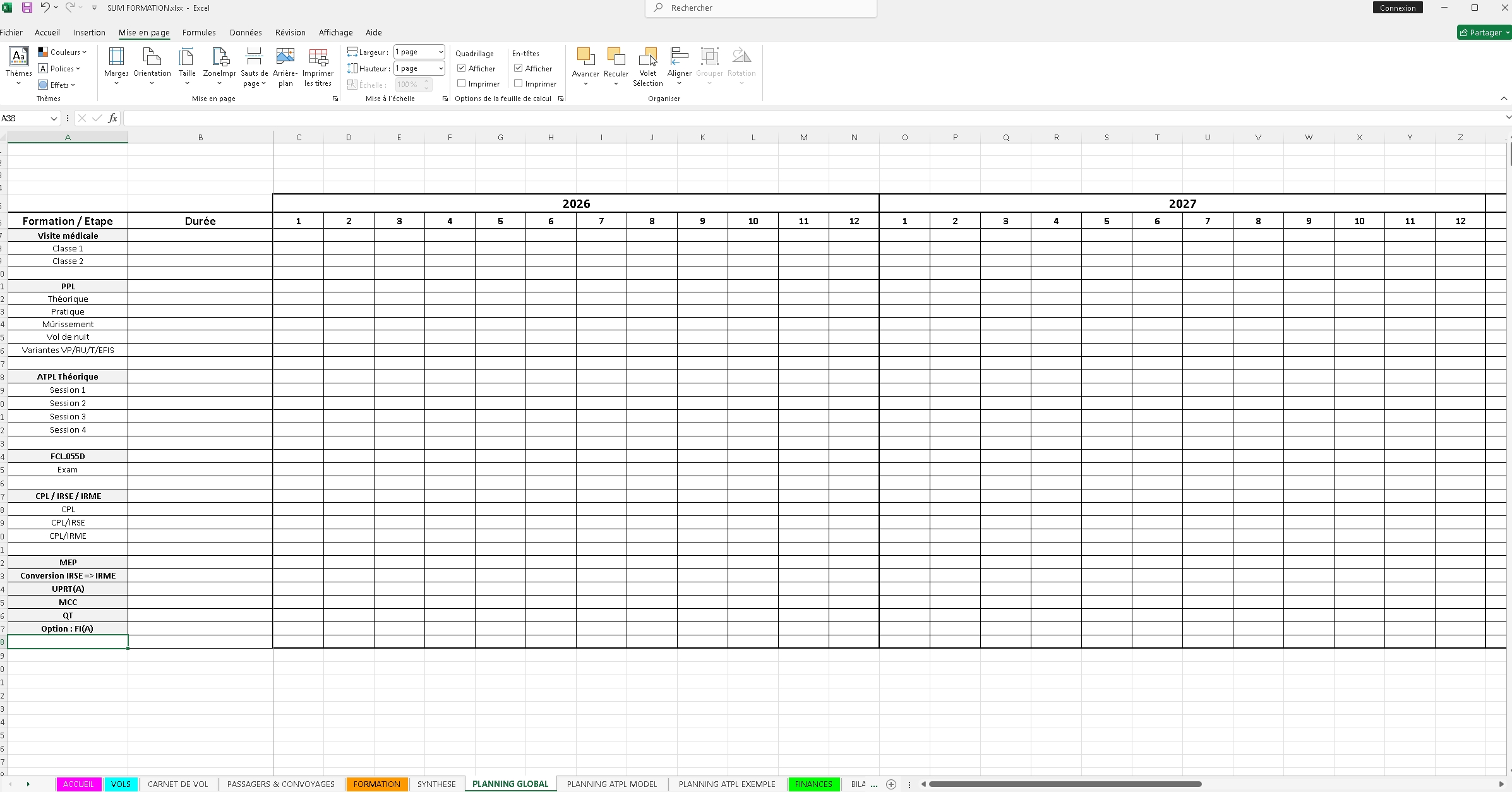Open the Name Box dropdown arrow
Viewport: 1512px width, 792px height.
tap(54, 118)
